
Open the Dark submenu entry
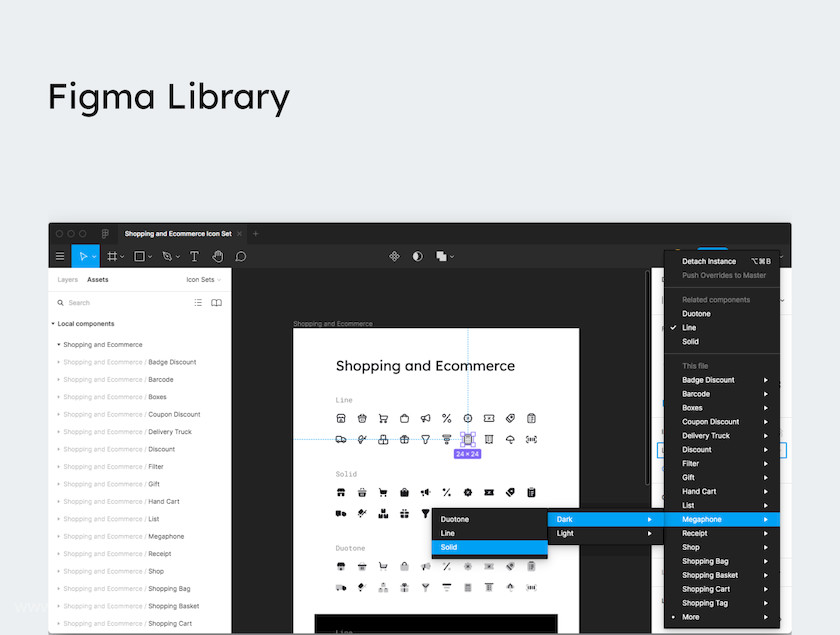click(x=605, y=520)
